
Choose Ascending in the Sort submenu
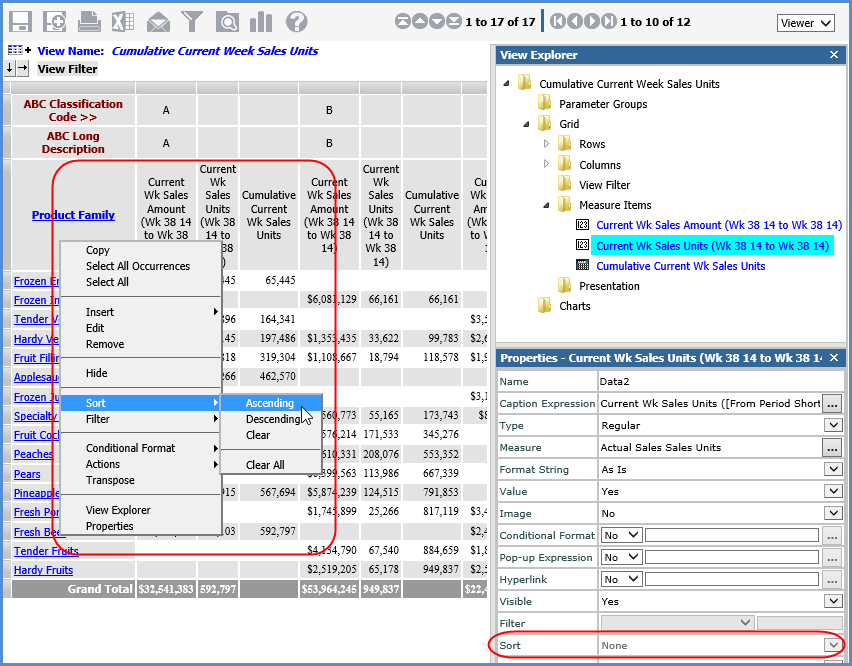pos(270,403)
